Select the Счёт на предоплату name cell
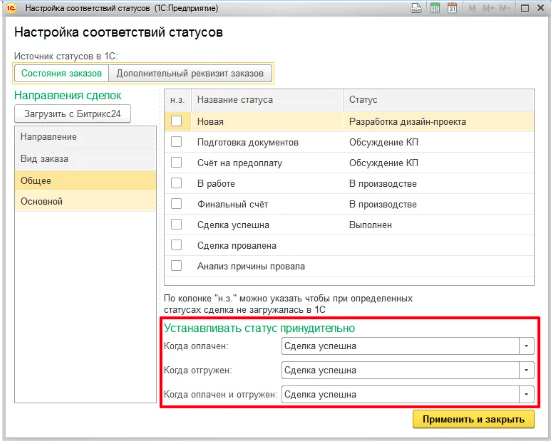Screen dimensions: 552x444 (x=267, y=163)
